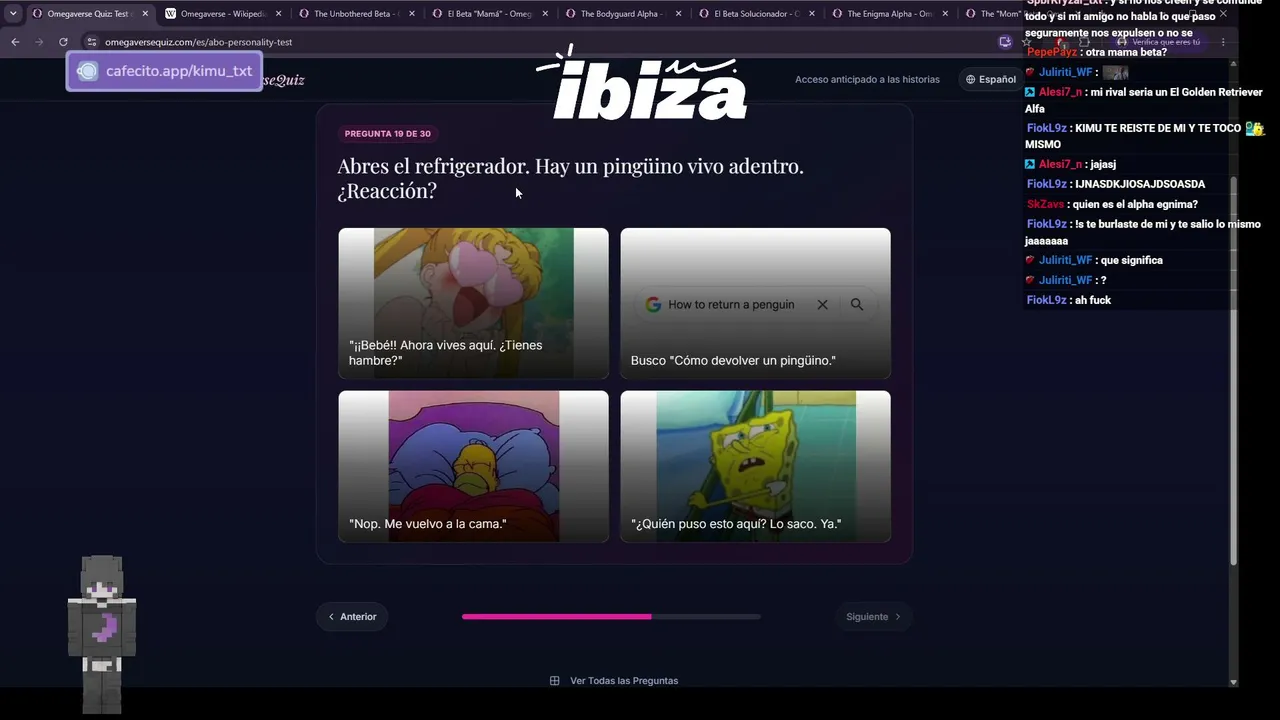This screenshot has width=1280, height=720.
Task: Open the browser three-dot menu
Action: pos(1223,42)
